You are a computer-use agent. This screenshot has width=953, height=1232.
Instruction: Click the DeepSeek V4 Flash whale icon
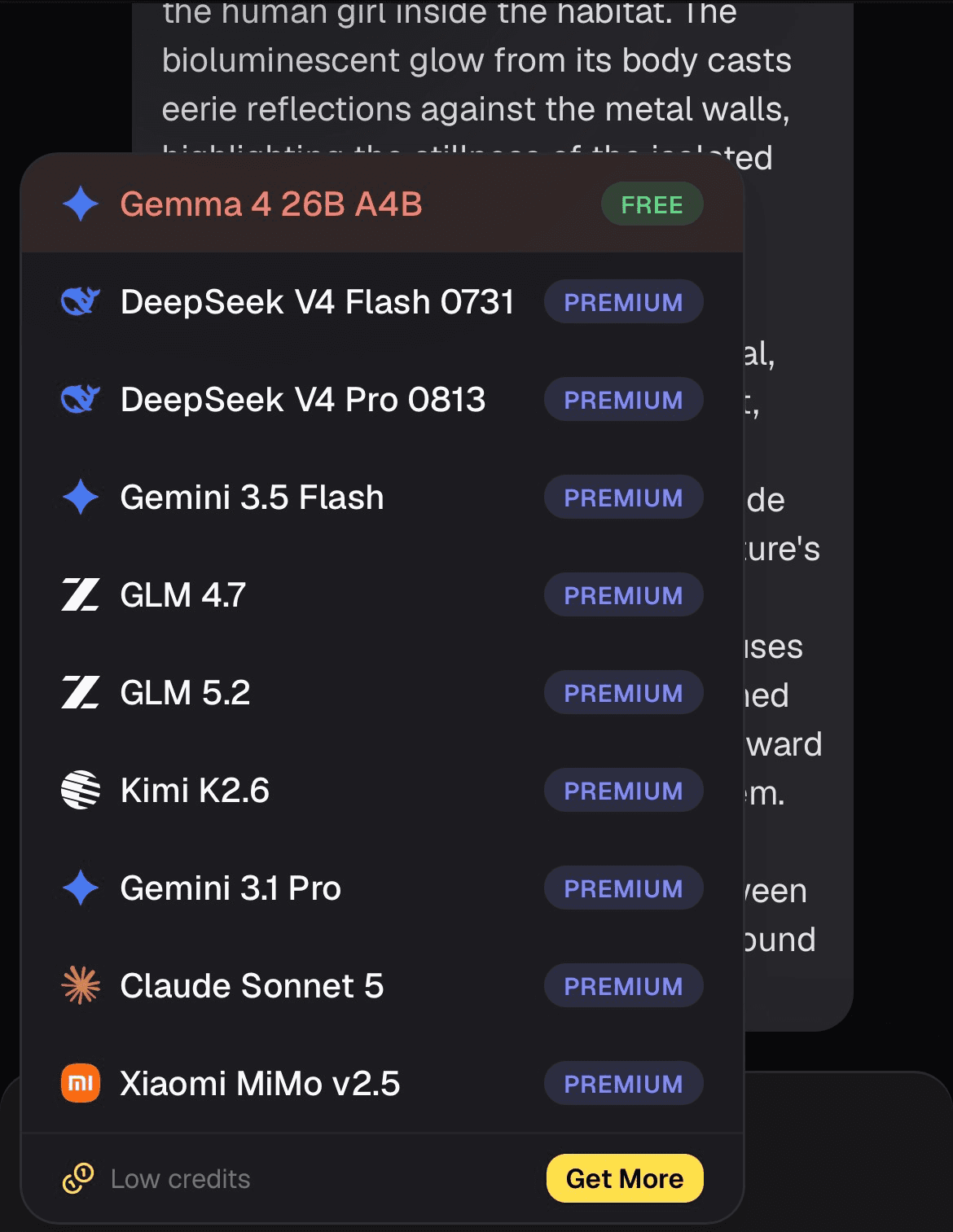coord(81,301)
